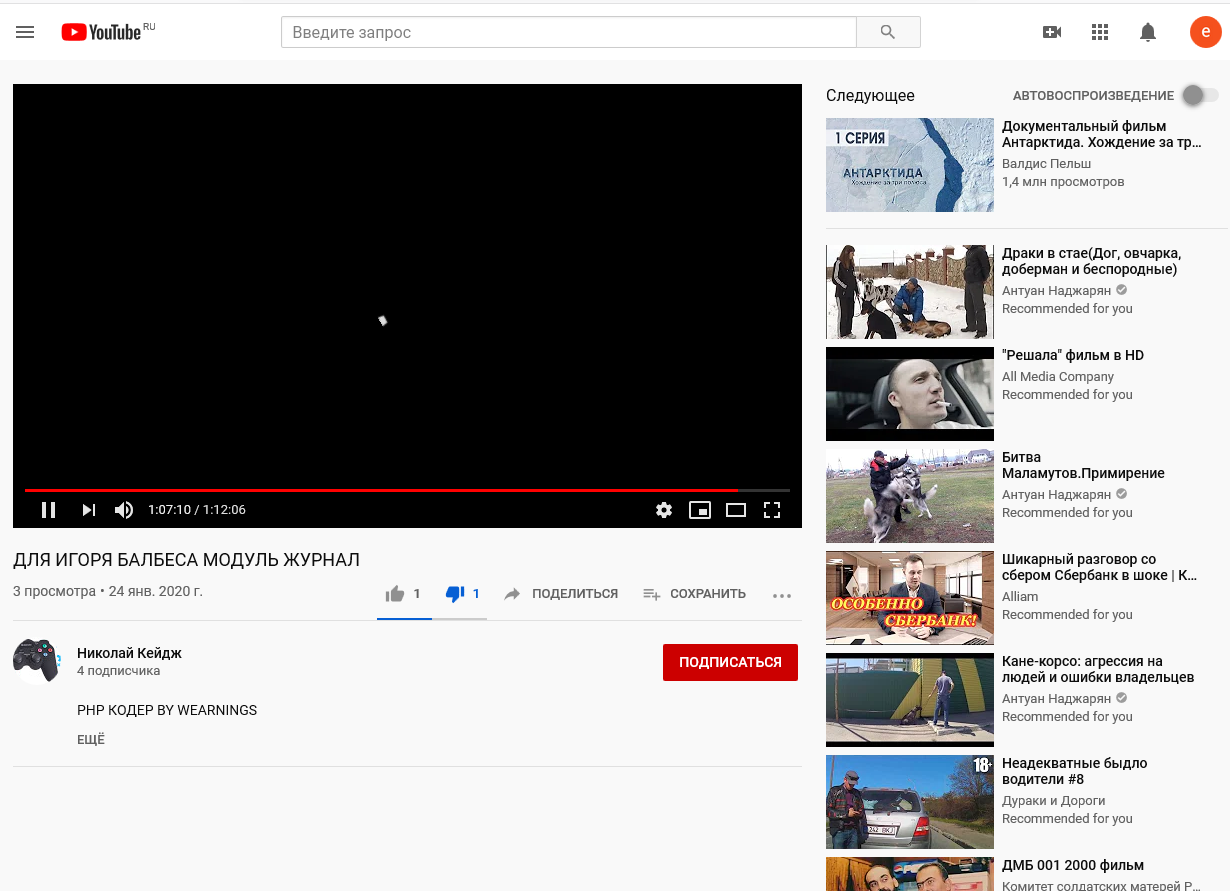Open the YouTube apps grid

tap(1100, 32)
